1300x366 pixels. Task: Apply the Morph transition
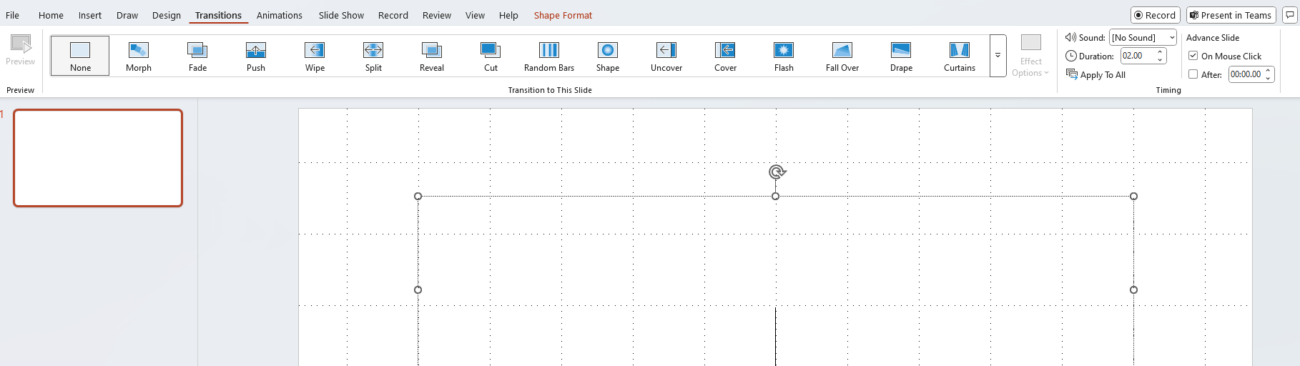(139, 56)
